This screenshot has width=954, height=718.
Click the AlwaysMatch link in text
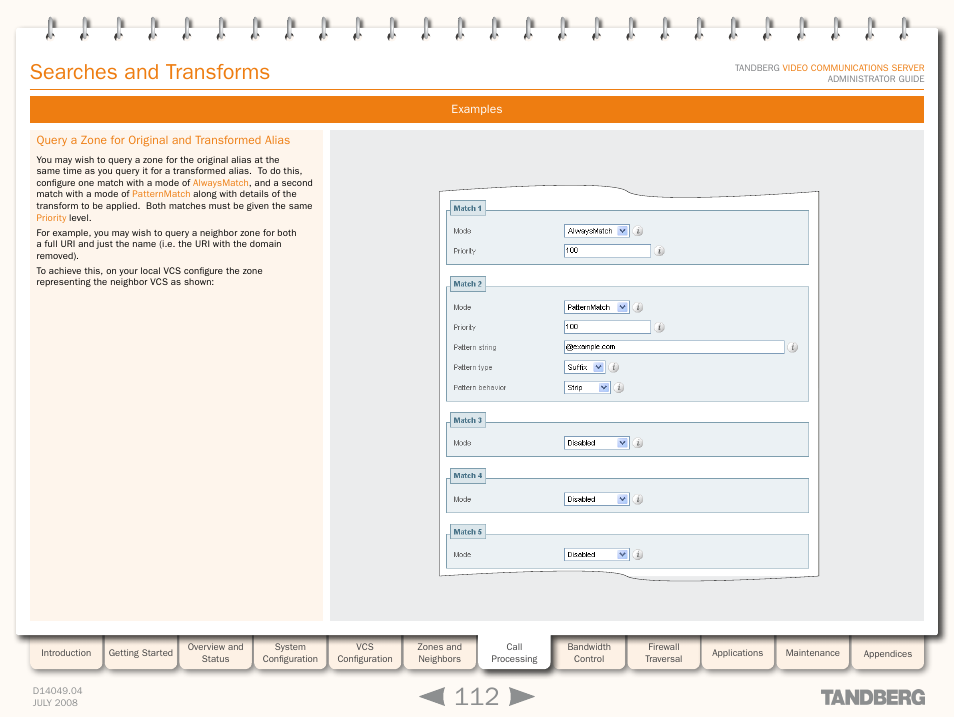220,183
